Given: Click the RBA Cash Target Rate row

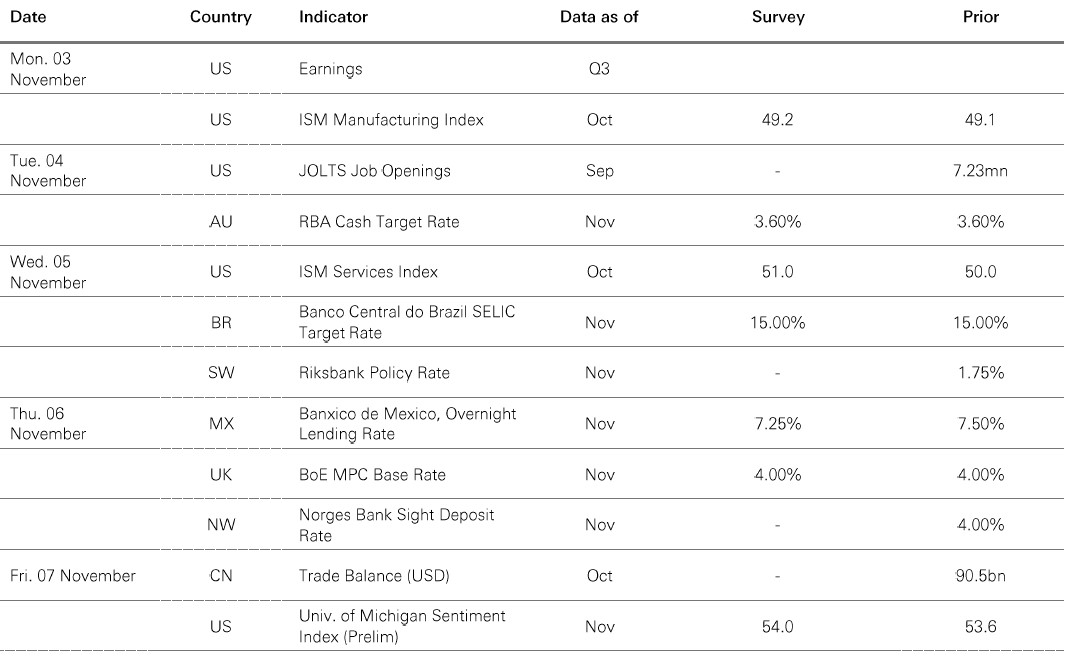Looking at the screenshot, I should tap(379, 222).
